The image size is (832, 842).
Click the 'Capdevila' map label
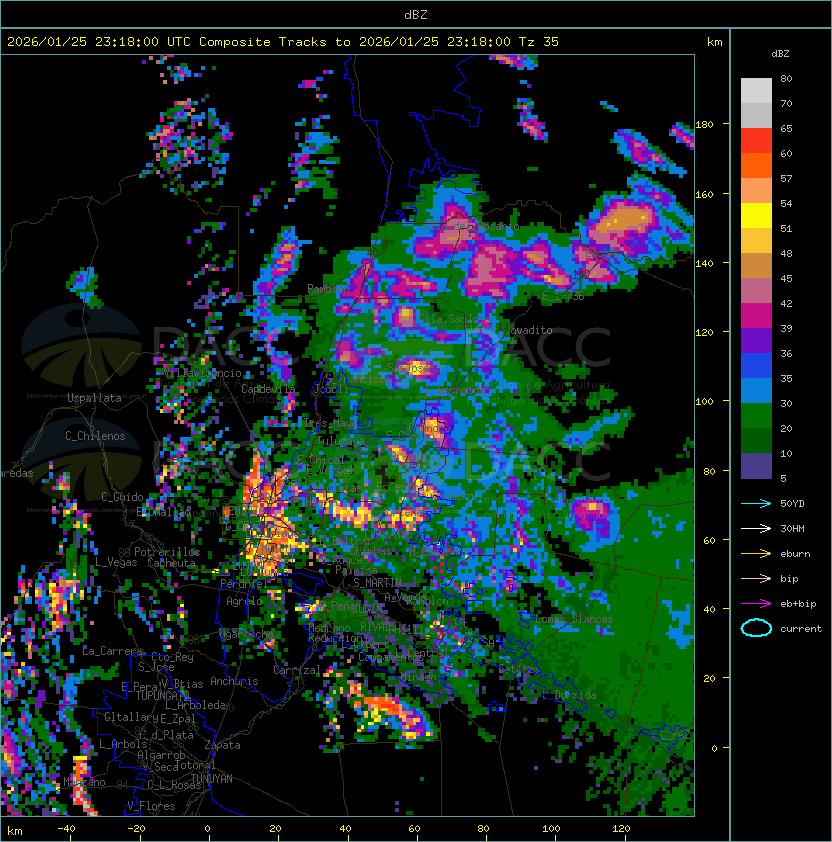[268, 389]
